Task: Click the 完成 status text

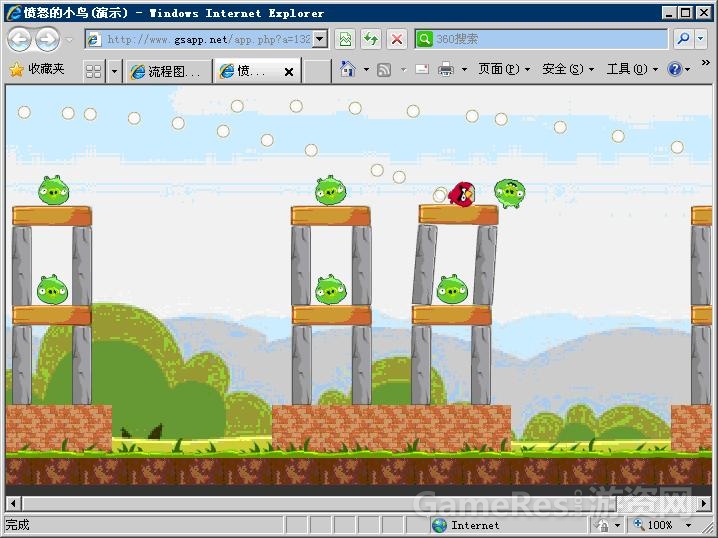Action: (17, 525)
